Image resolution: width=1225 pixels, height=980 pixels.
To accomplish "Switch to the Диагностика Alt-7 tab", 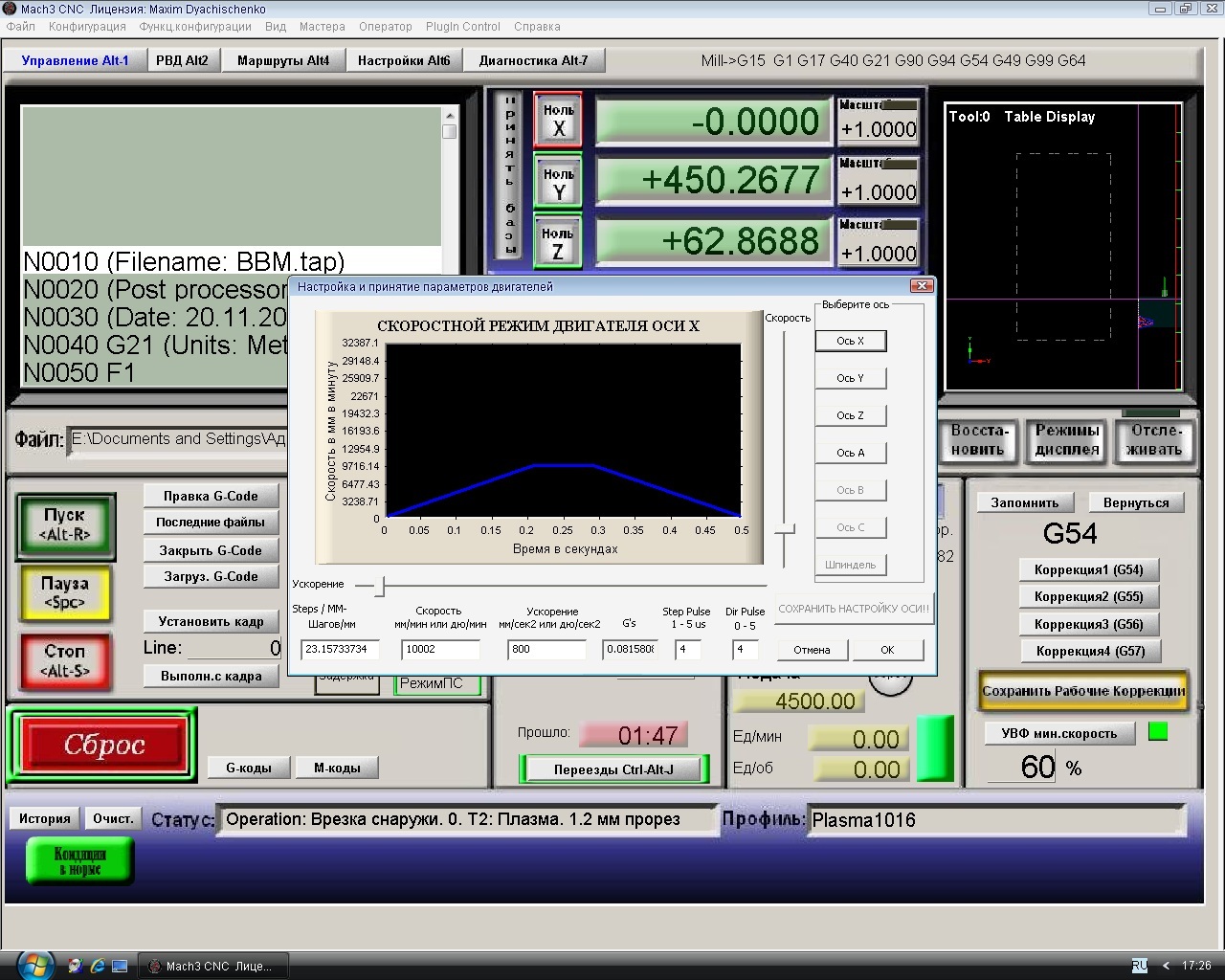I will point(533,60).
